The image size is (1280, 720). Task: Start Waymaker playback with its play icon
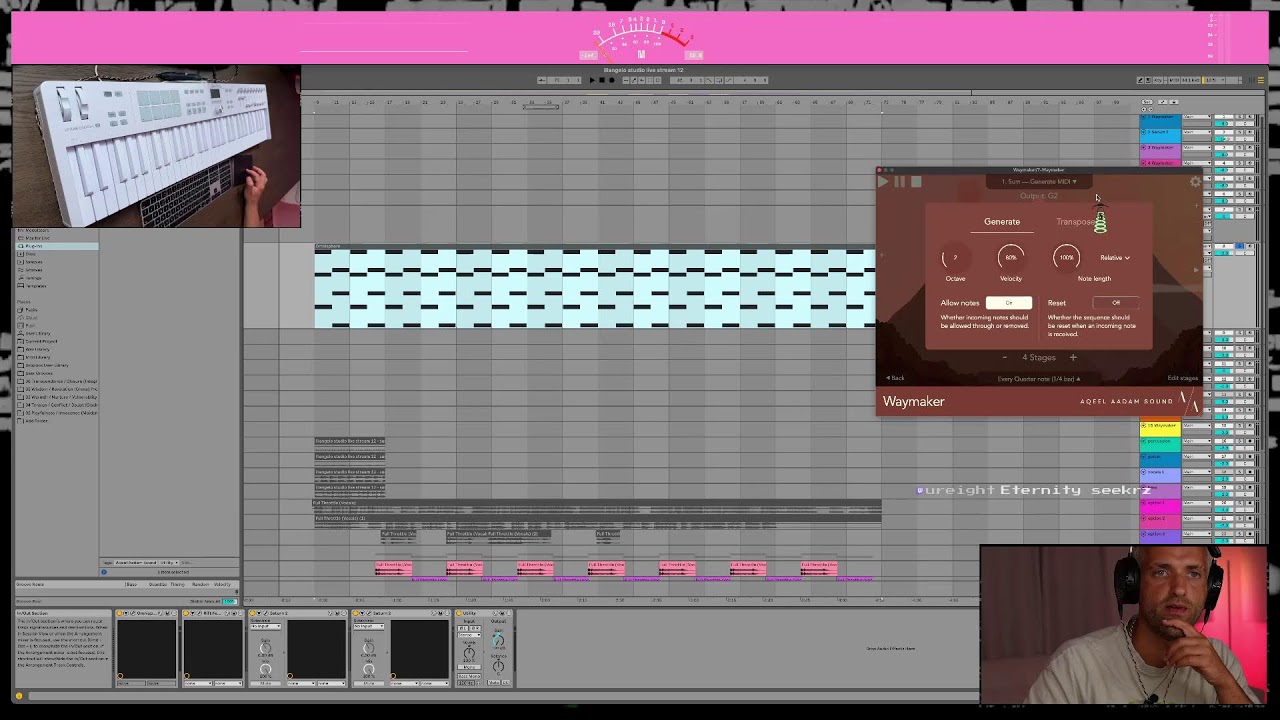coord(883,182)
